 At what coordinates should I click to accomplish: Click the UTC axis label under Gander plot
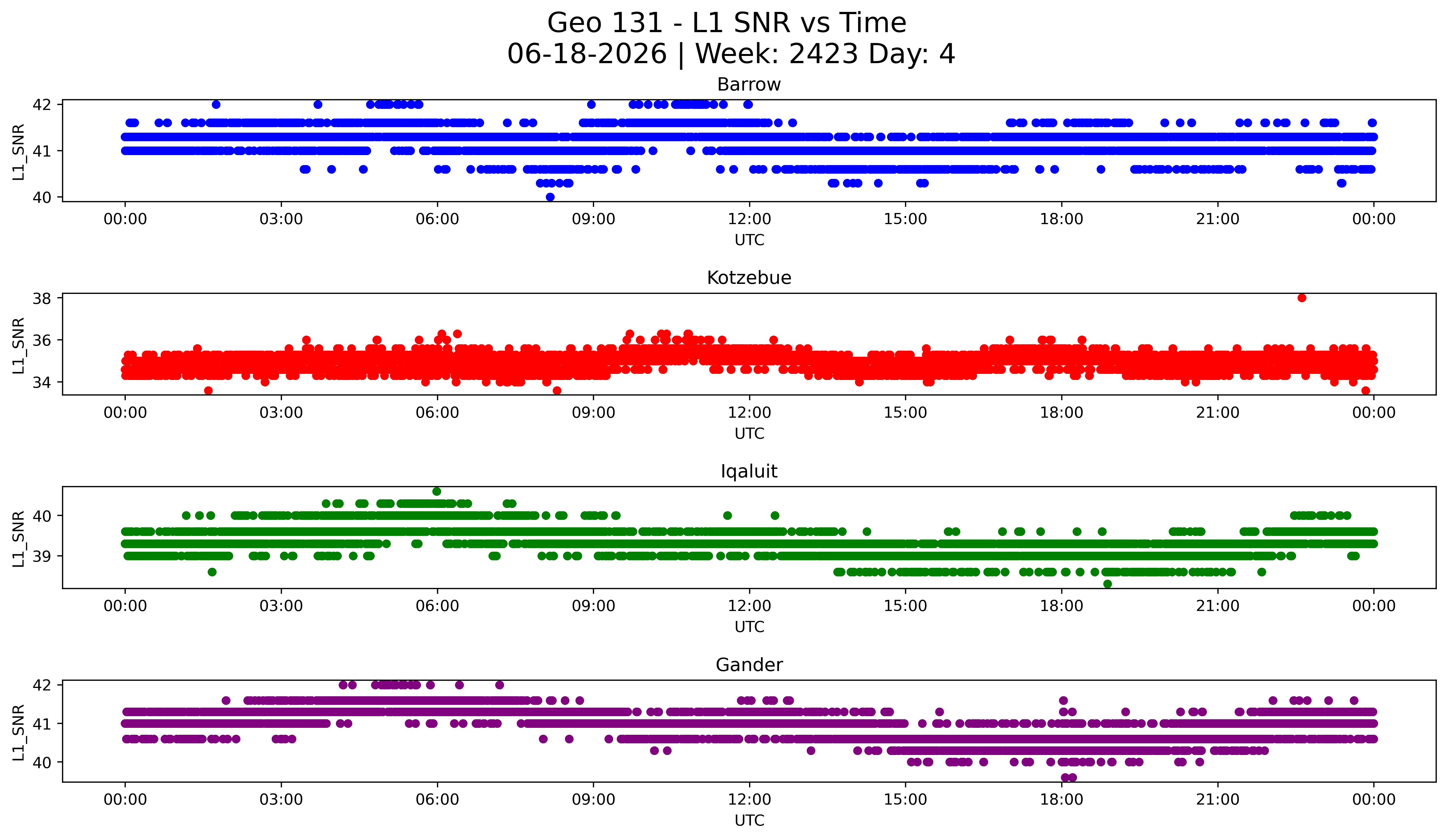749,821
